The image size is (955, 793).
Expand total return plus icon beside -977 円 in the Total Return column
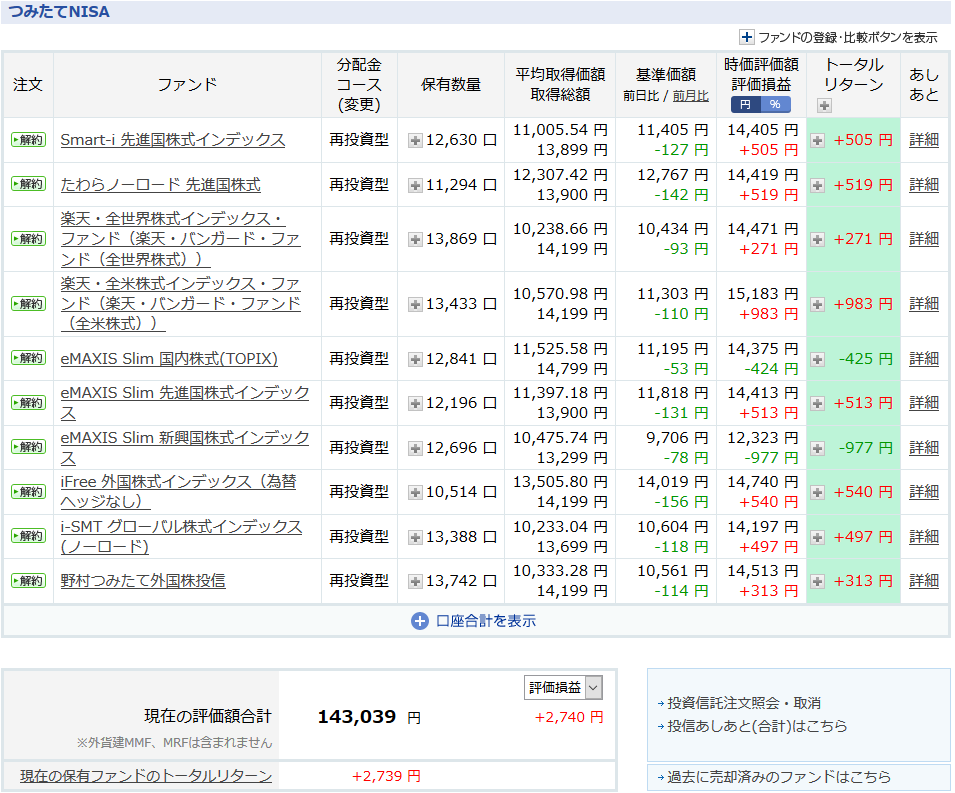click(817, 448)
